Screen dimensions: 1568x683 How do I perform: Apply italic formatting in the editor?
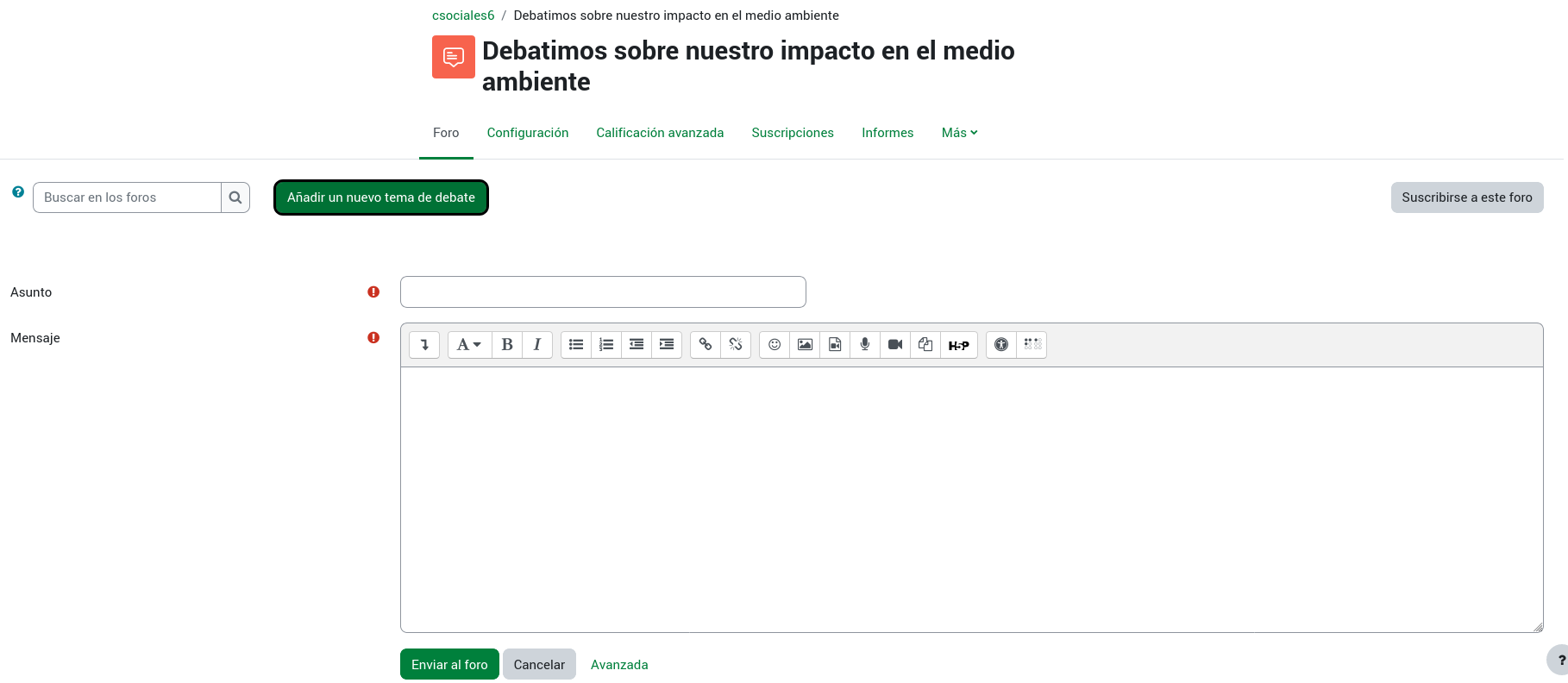click(537, 345)
